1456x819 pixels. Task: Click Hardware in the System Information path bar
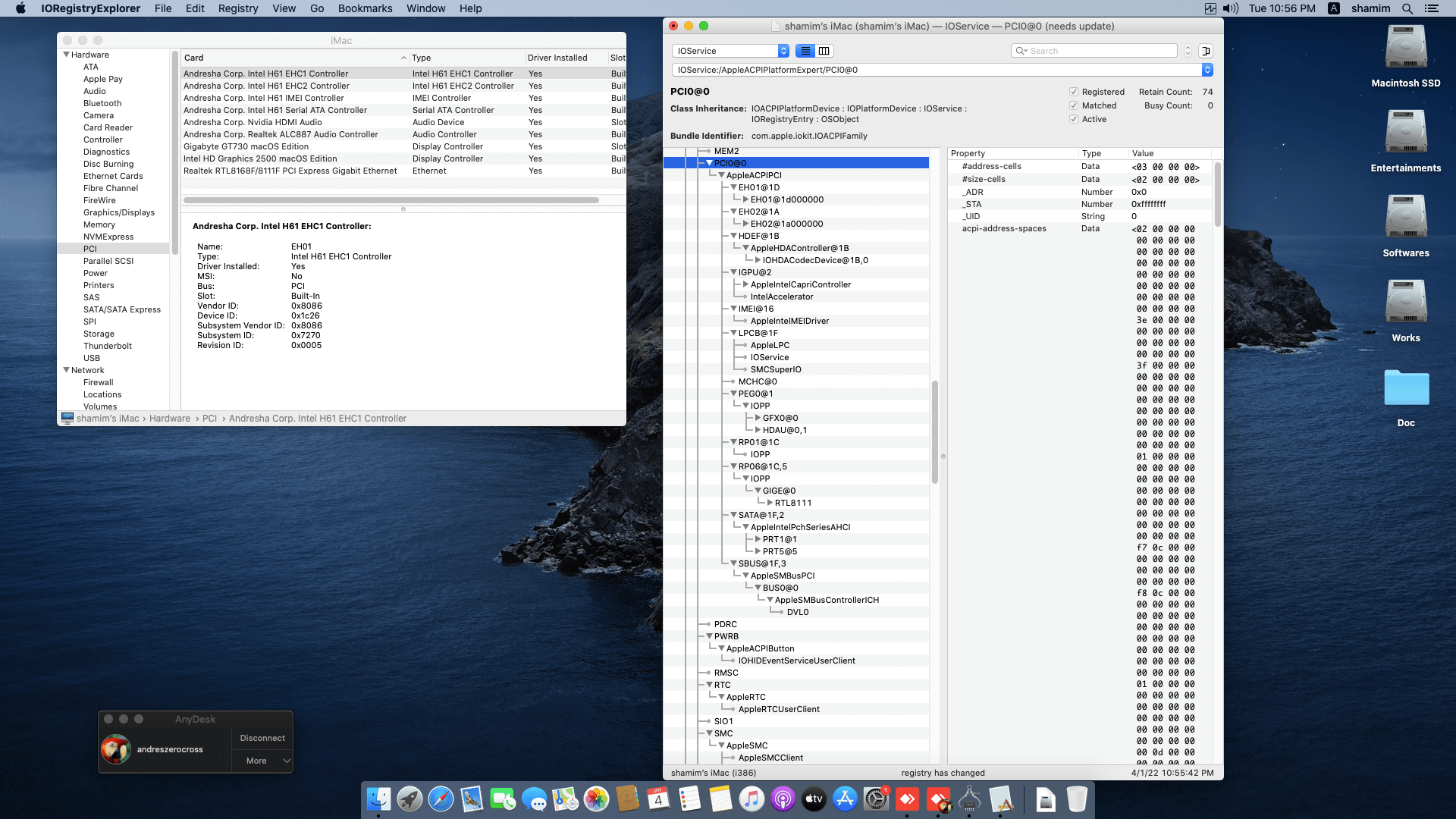point(170,419)
